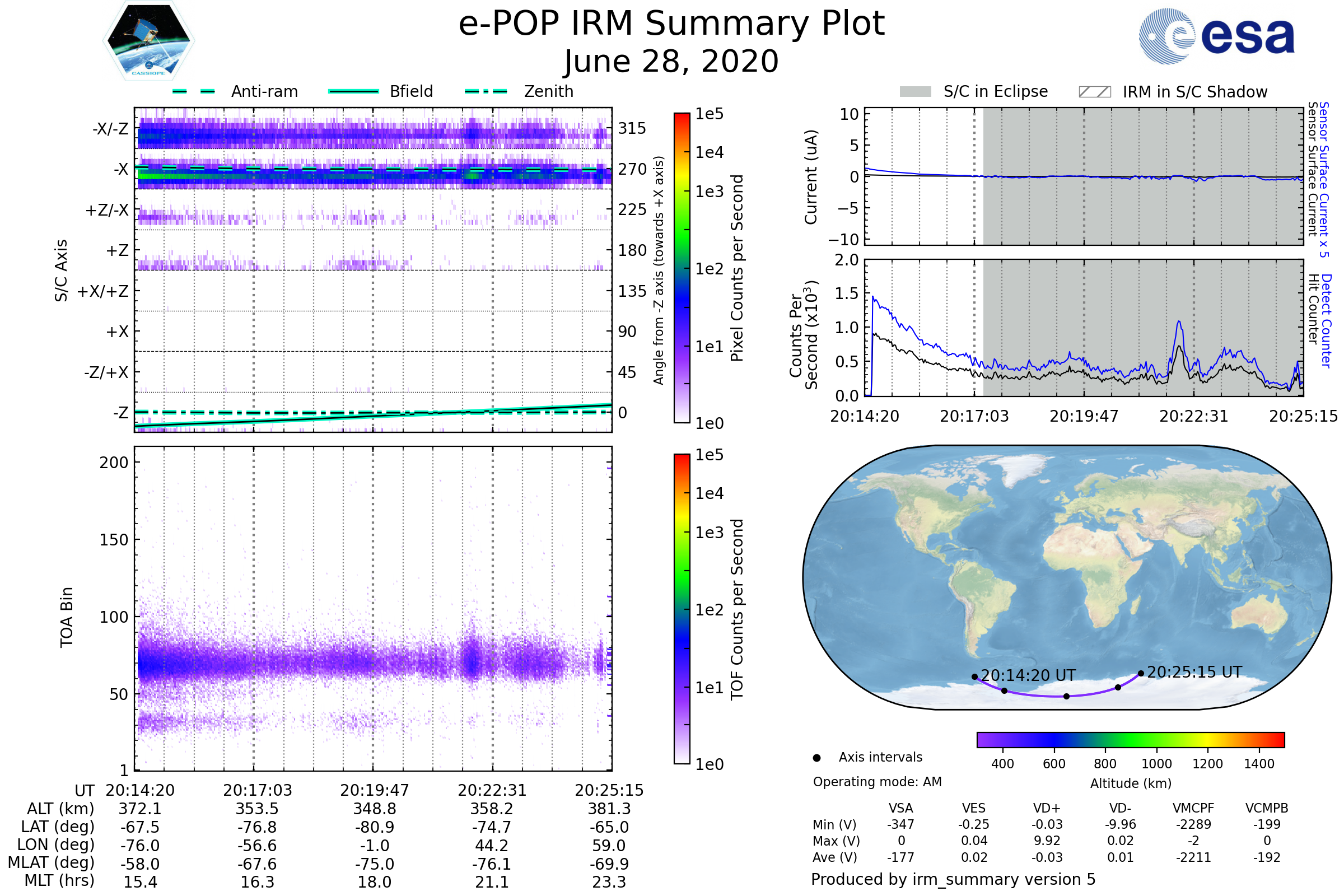The height and width of the screenshot is (896, 1344).
Task: Click the Operating mode: AM label
Action: (x=877, y=782)
